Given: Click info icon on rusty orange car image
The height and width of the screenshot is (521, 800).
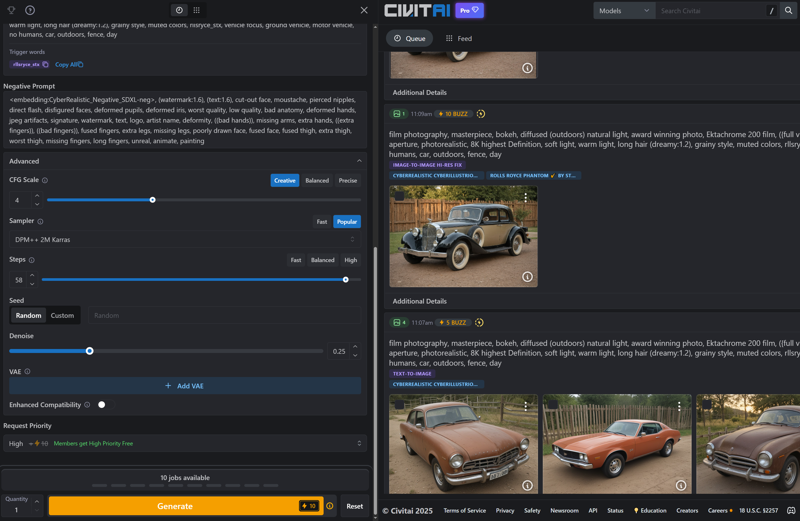Looking at the screenshot, I should click(x=527, y=485).
